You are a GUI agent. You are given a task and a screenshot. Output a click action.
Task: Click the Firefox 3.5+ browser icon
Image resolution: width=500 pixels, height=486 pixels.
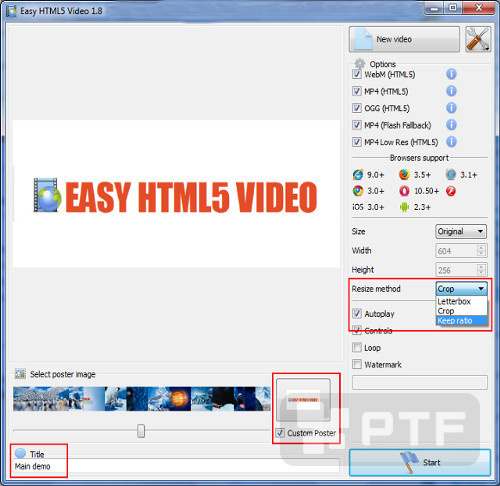404,174
